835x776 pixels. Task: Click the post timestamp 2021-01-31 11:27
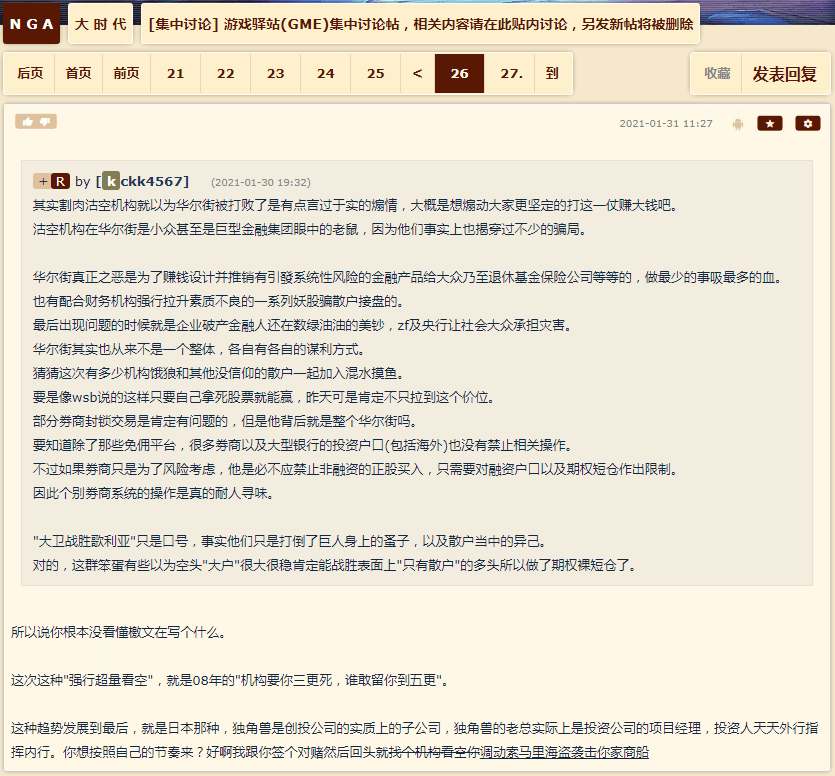pyautogui.click(x=666, y=124)
